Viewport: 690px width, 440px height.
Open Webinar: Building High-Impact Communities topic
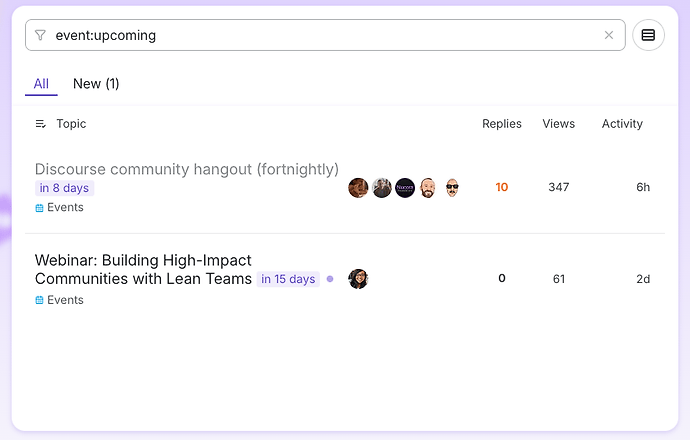(x=143, y=269)
